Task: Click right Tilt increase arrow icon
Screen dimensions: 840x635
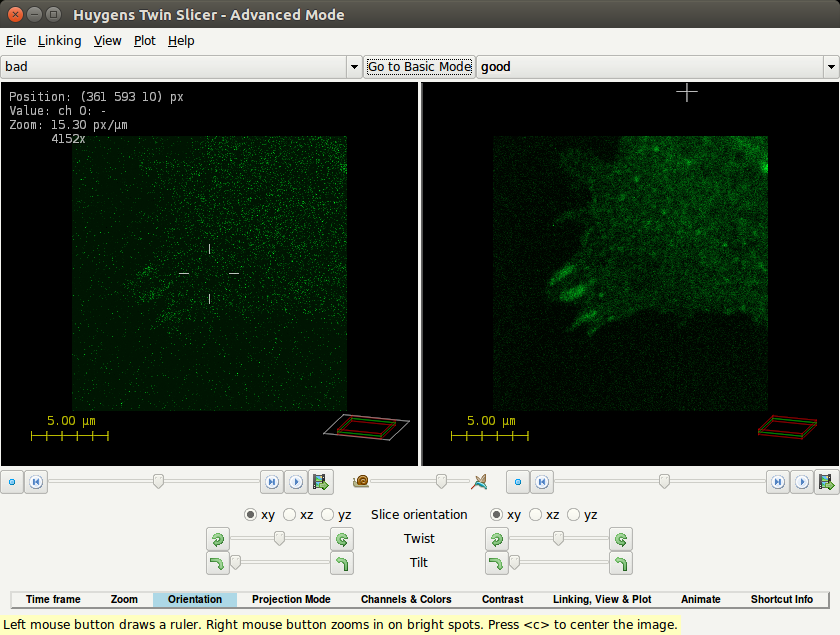Action: pos(622,564)
